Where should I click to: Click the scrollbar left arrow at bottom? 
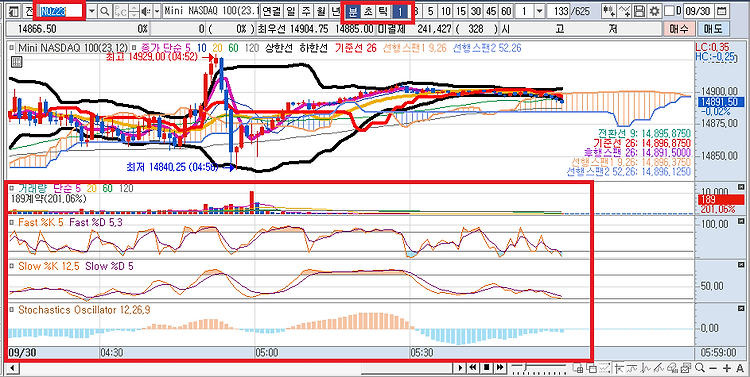click(11, 368)
